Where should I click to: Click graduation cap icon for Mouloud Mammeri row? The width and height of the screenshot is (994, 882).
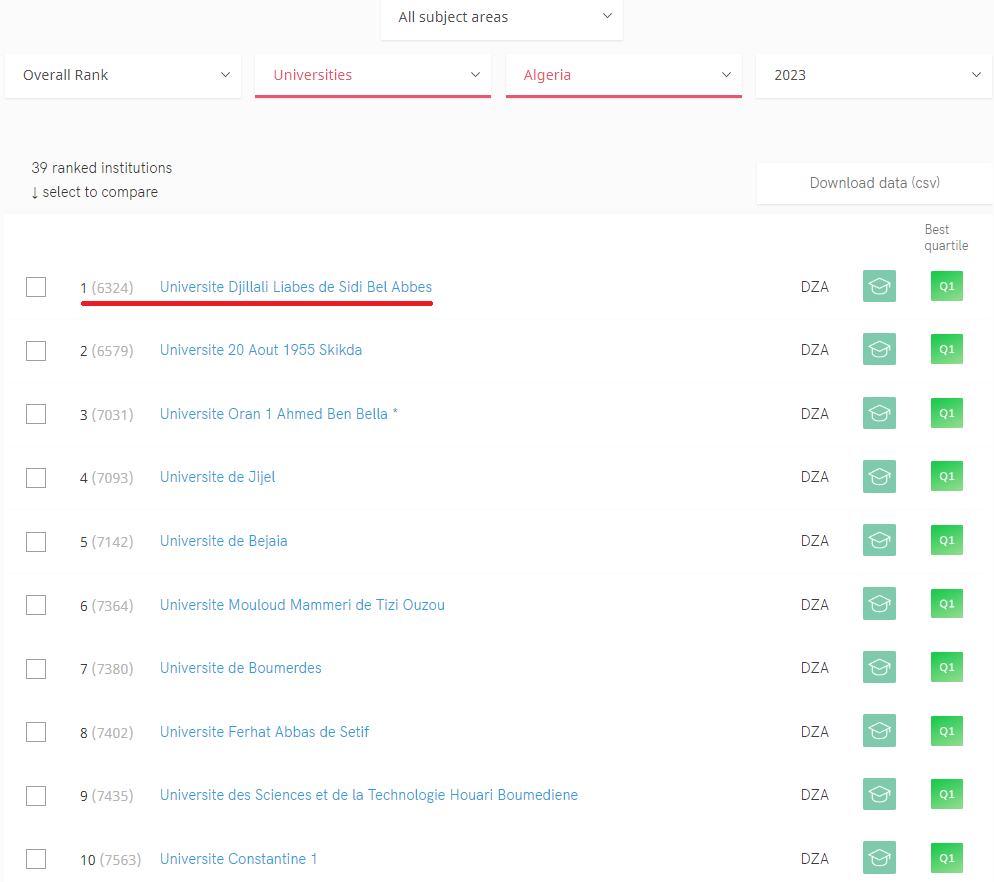coord(879,604)
